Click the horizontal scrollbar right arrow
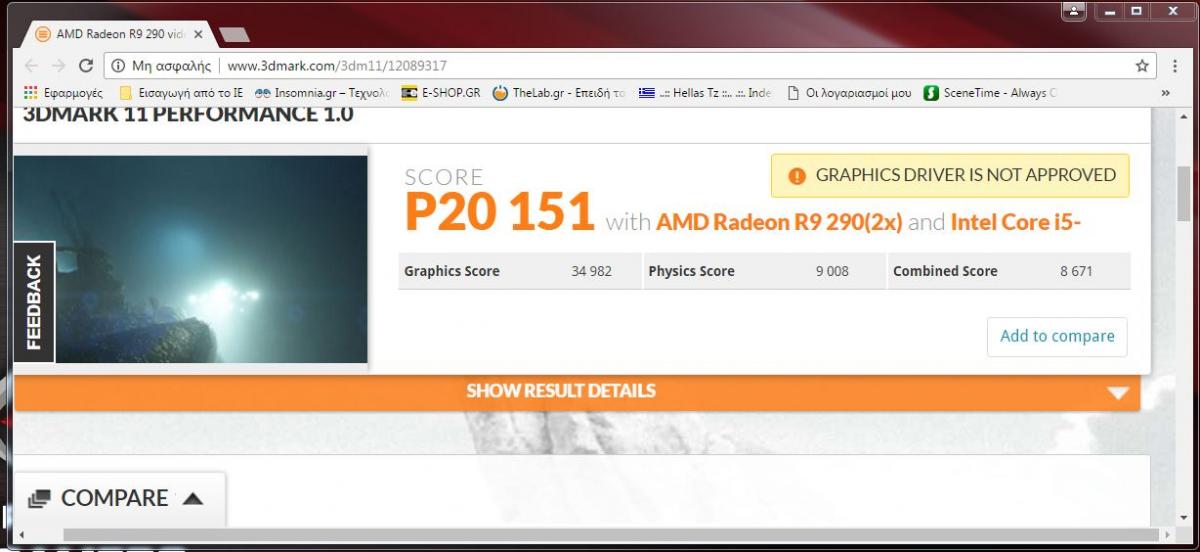This screenshot has width=1200, height=552. tap(1165, 535)
